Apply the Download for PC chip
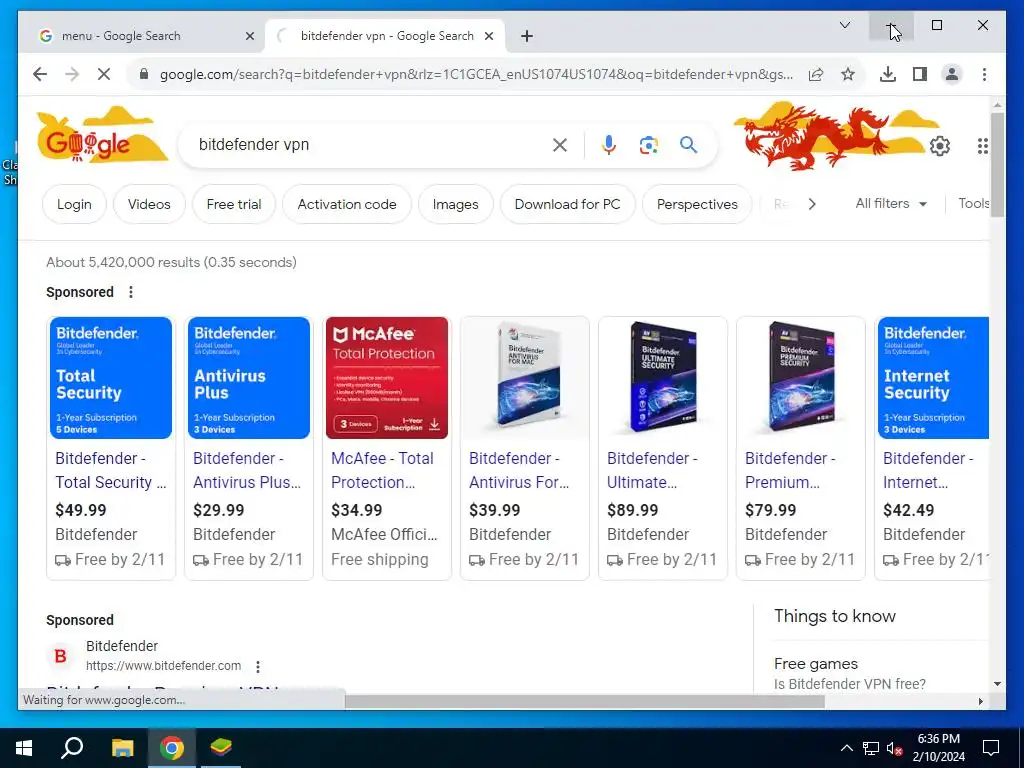The height and width of the screenshot is (768, 1024). 568,204
